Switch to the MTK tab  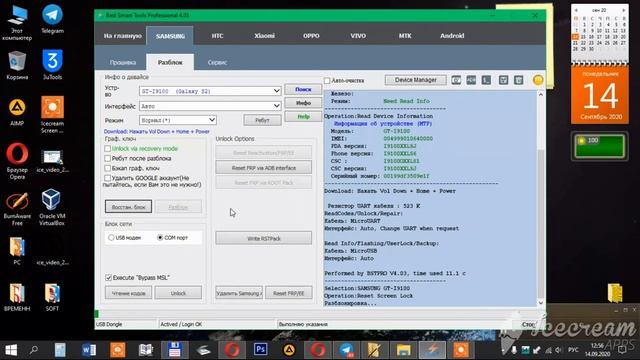click(x=405, y=36)
